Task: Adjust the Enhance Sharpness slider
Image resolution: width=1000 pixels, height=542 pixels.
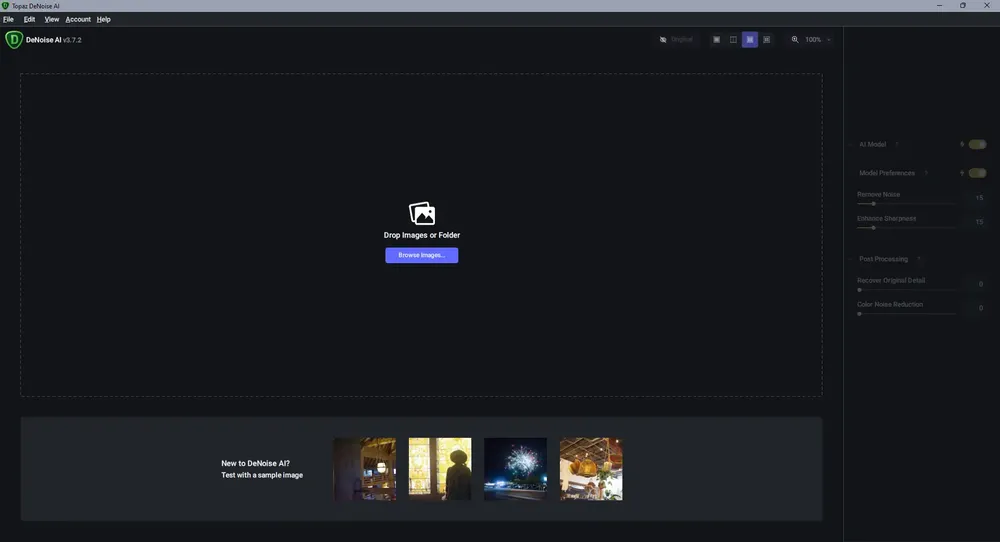Action: [x=906, y=228]
